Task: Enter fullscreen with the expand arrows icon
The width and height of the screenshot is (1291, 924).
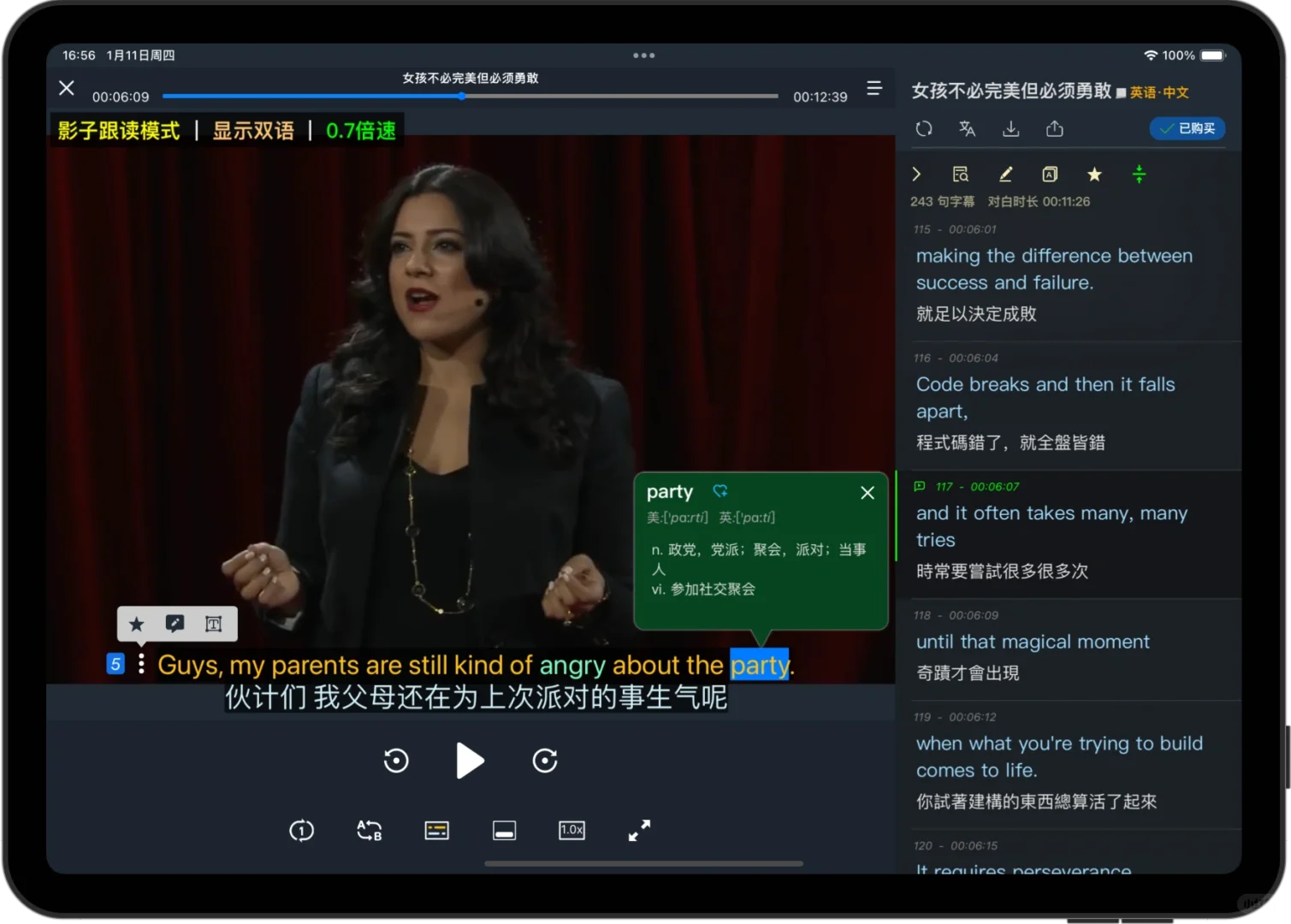Action: click(639, 830)
